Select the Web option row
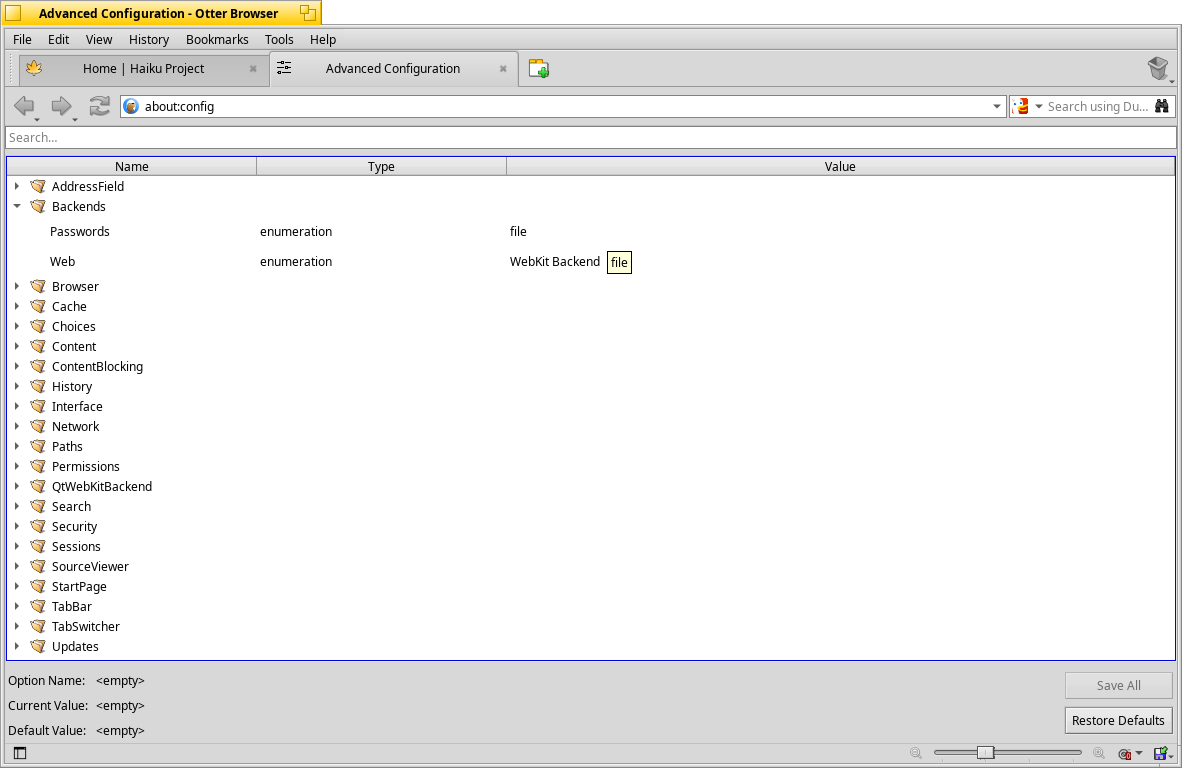The image size is (1182, 768). pyautogui.click(x=591, y=262)
